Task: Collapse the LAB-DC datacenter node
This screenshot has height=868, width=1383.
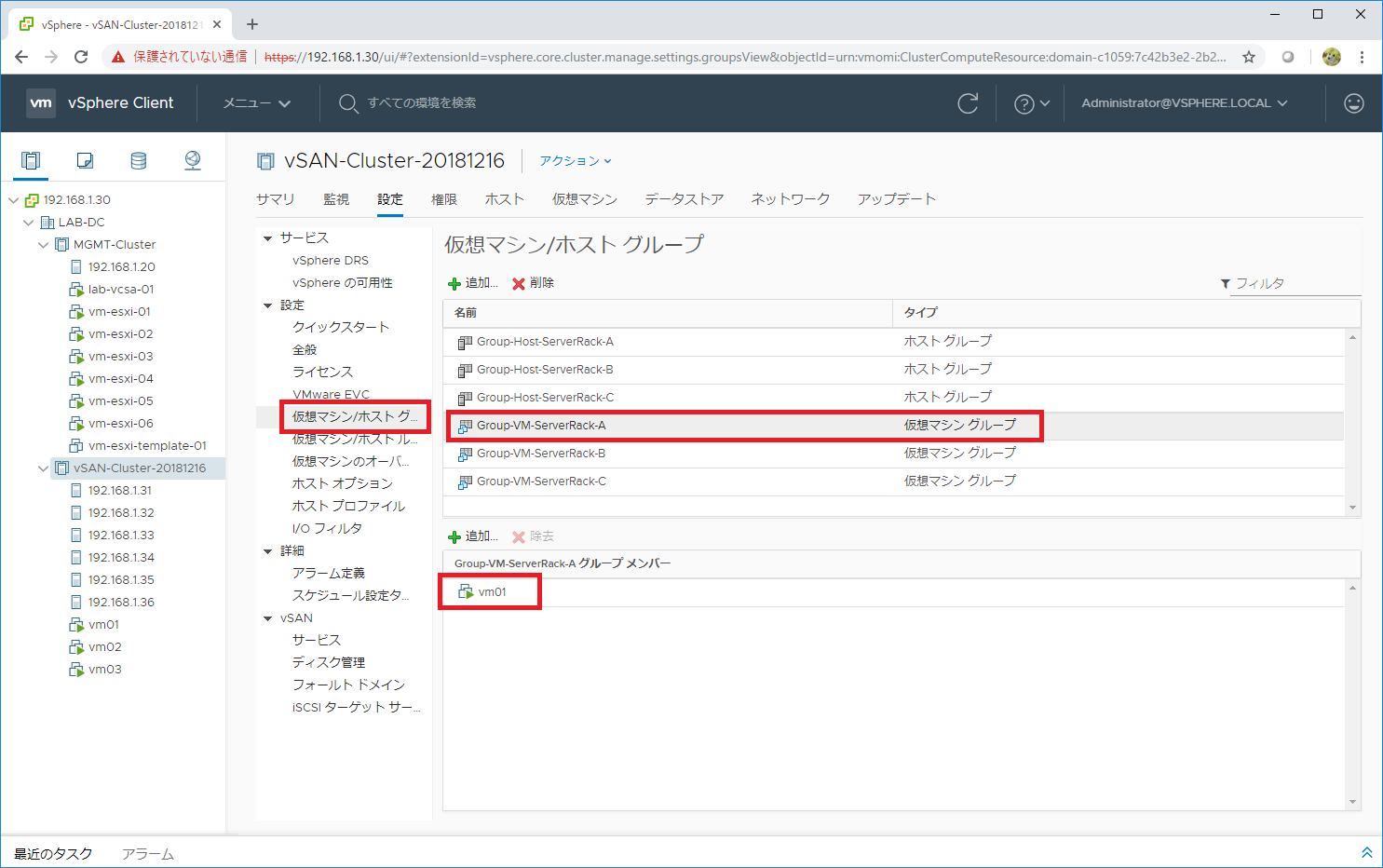Action: point(29,223)
